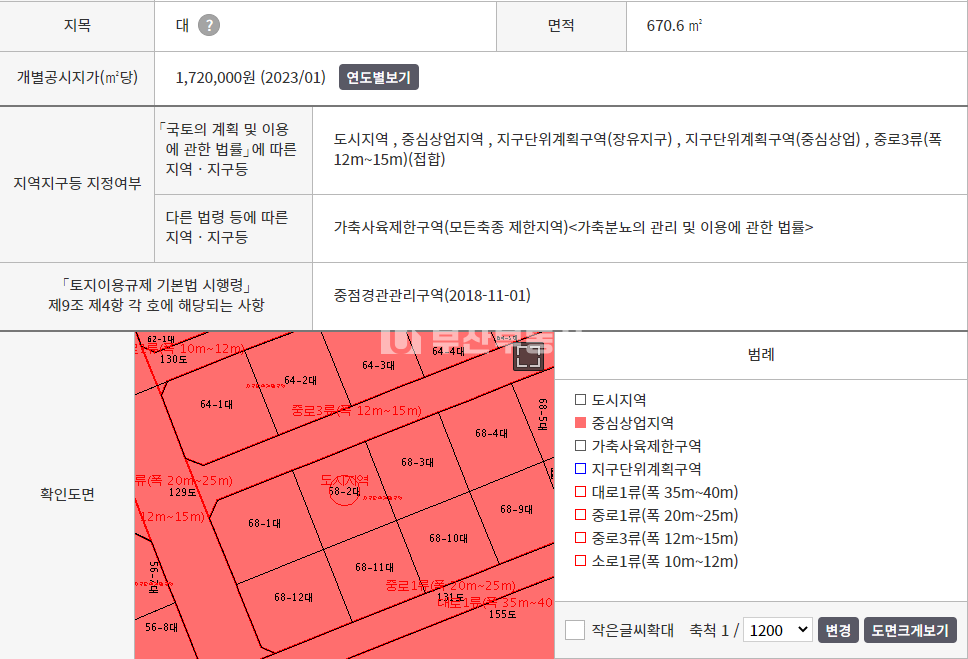Toggle the 작은글씨확대 checkbox

[x=575, y=630]
